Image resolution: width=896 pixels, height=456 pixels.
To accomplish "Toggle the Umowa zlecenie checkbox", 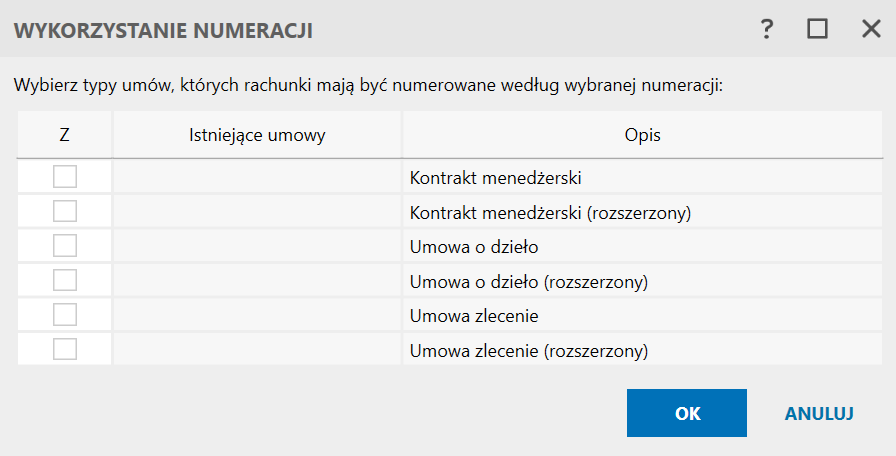I will point(65,315).
